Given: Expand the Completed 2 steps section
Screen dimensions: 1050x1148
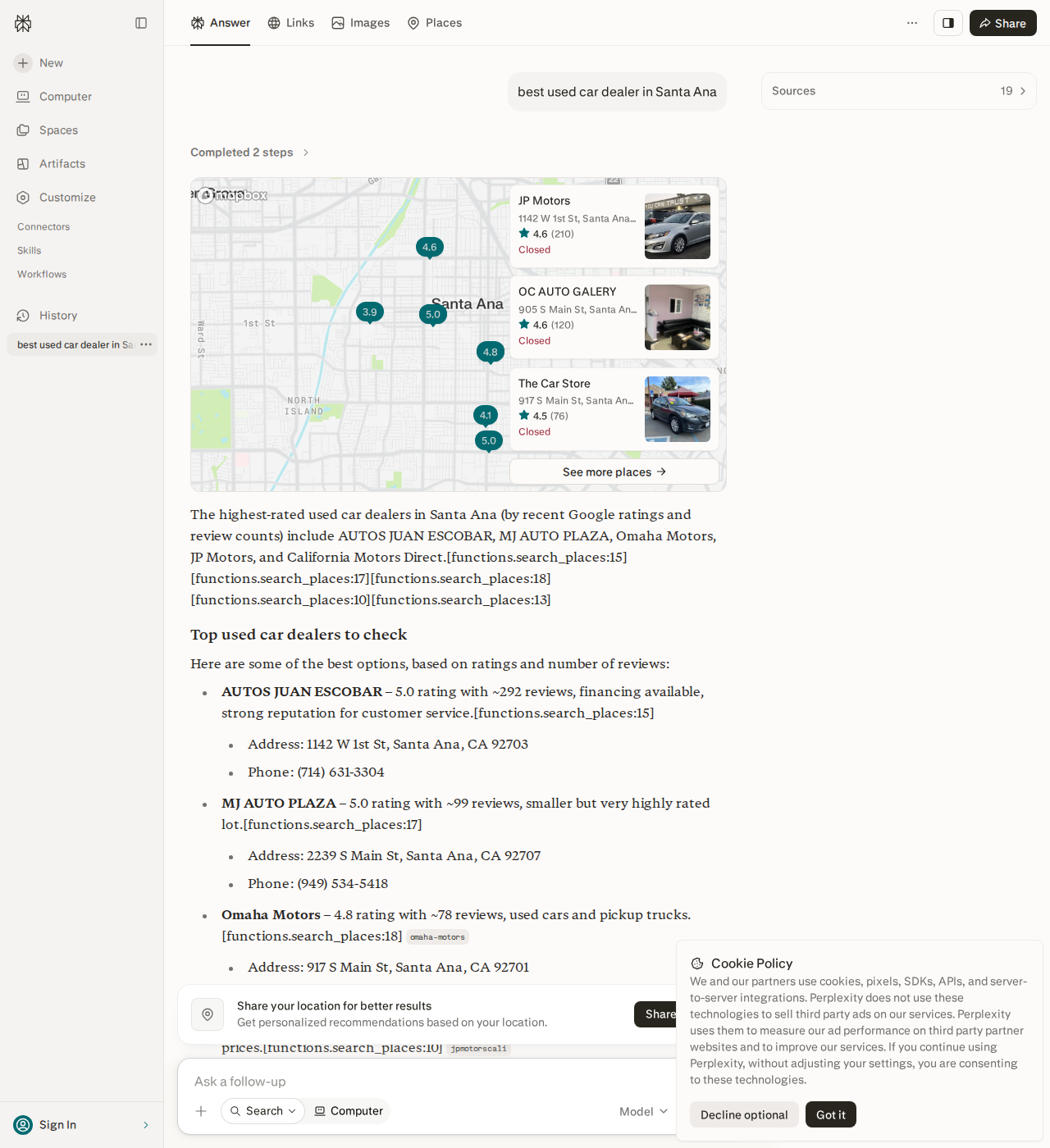Looking at the screenshot, I should tap(250, 153).
